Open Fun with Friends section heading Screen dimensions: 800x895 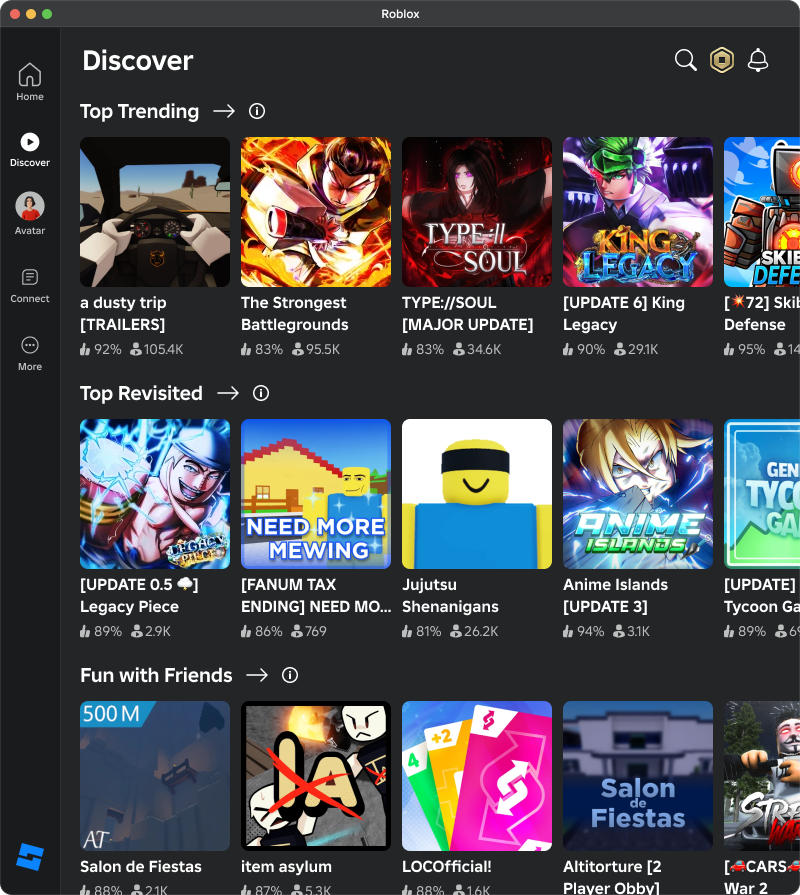coord(156,675)
